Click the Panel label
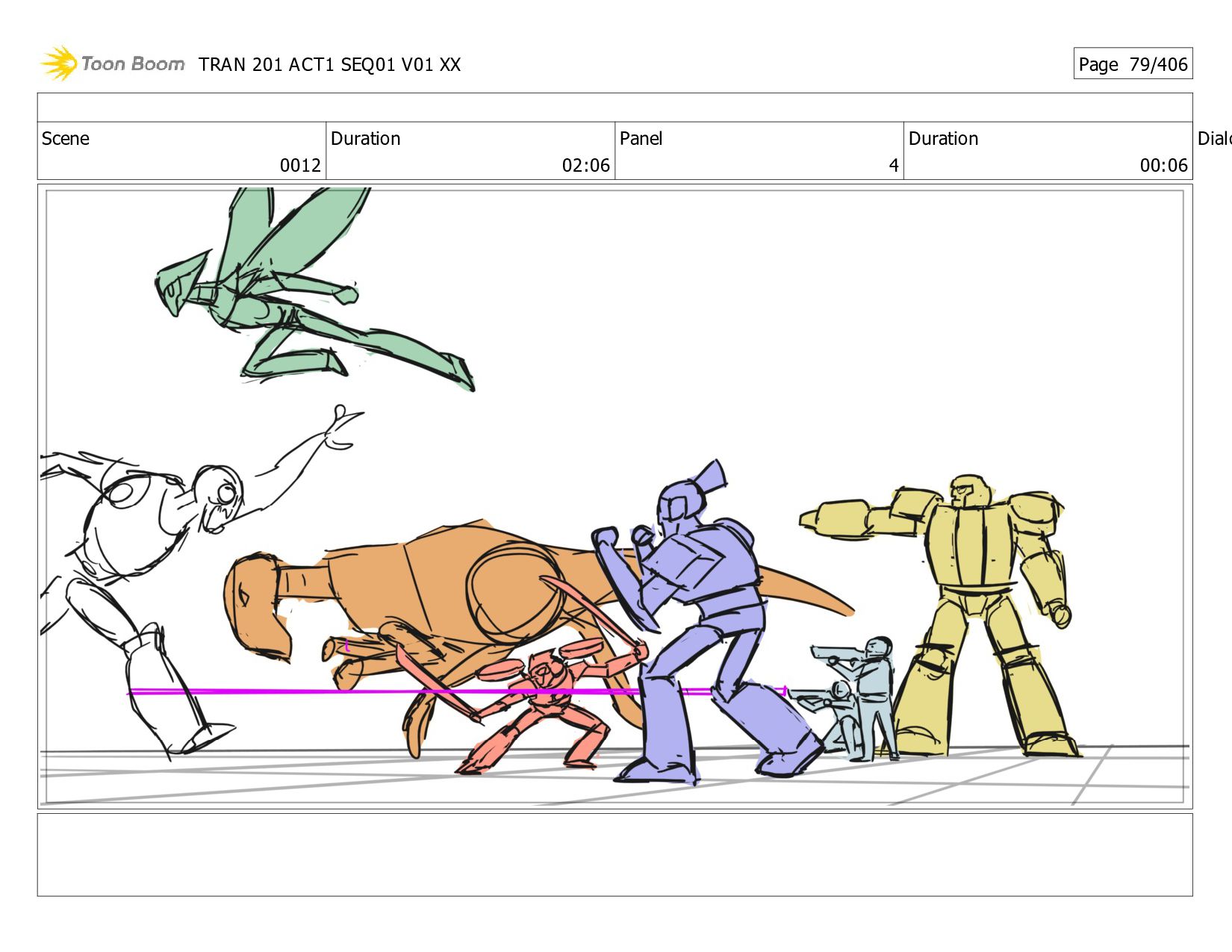The width and height of the screenshot is (1232, 952). [641, 139]
